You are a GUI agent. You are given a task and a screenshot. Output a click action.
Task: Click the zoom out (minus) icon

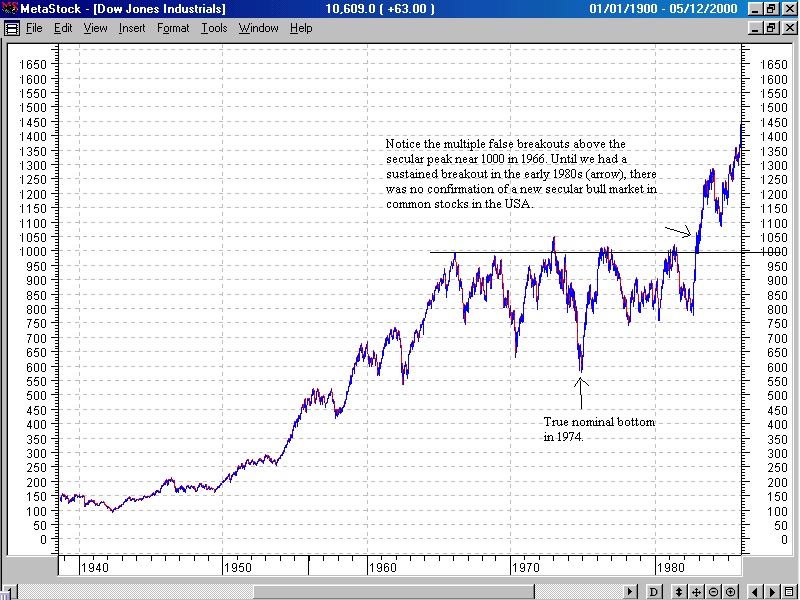713,592
